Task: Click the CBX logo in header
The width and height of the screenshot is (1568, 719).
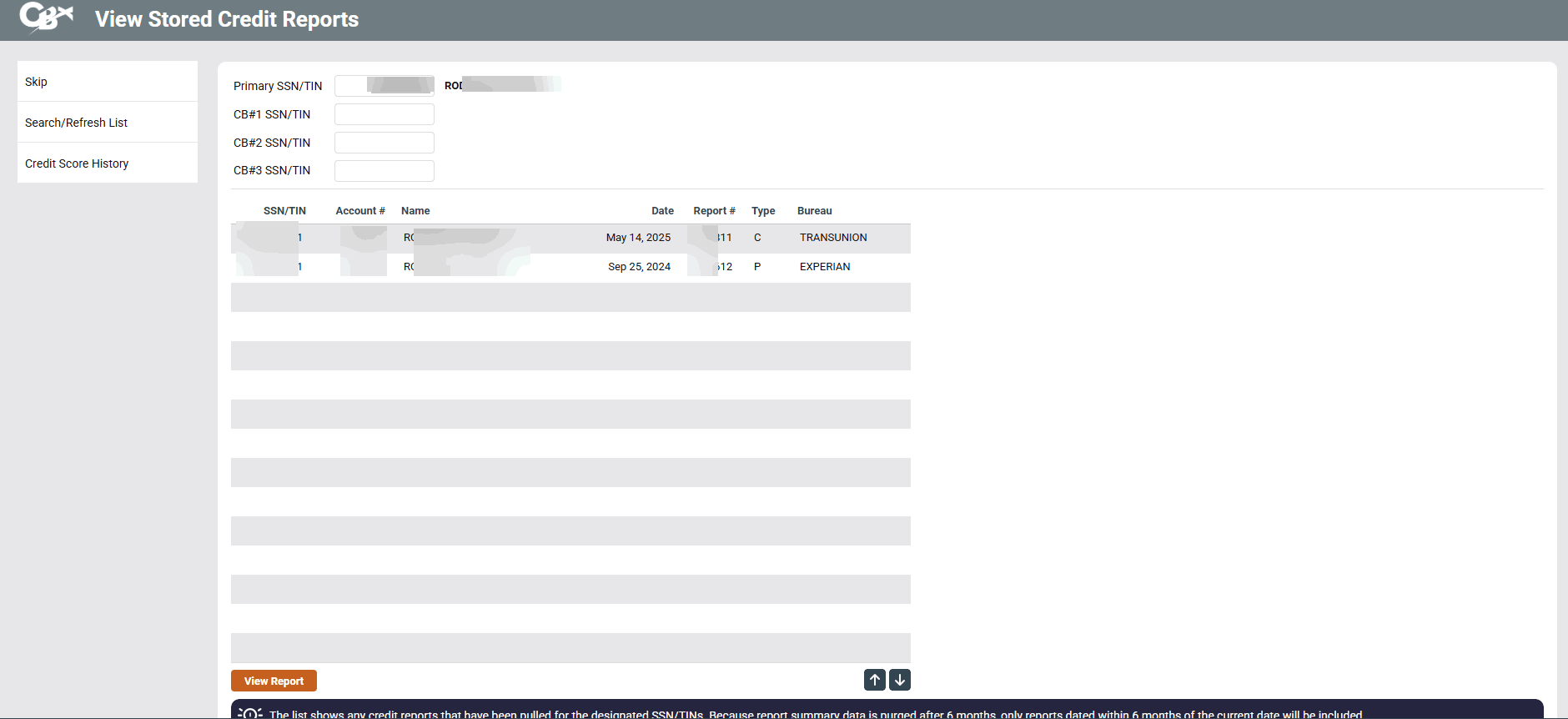Action: (x=47, y=18)
